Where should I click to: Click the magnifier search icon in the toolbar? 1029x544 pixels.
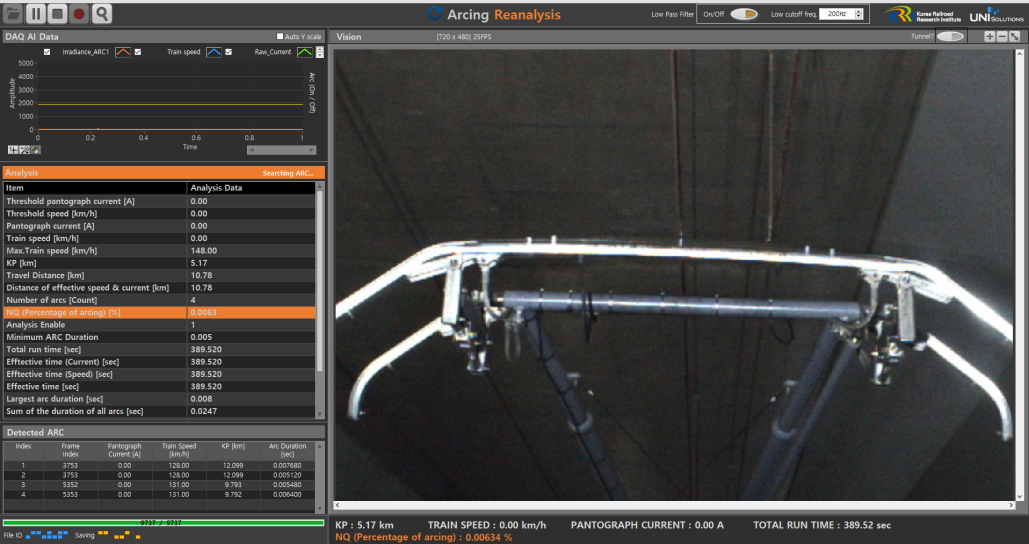click(102, 13)
